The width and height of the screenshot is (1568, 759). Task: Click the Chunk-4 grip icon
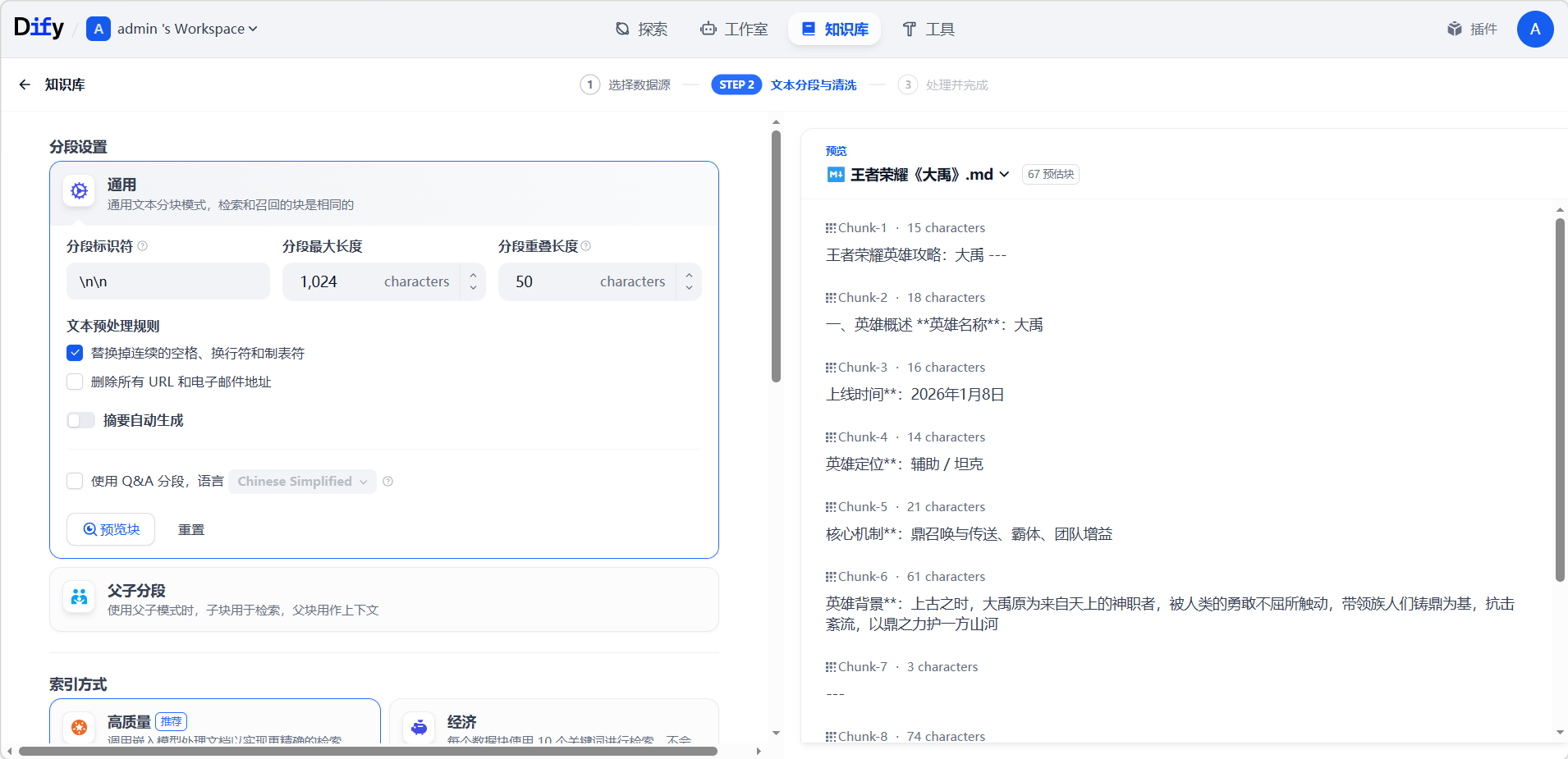(831, 437)
